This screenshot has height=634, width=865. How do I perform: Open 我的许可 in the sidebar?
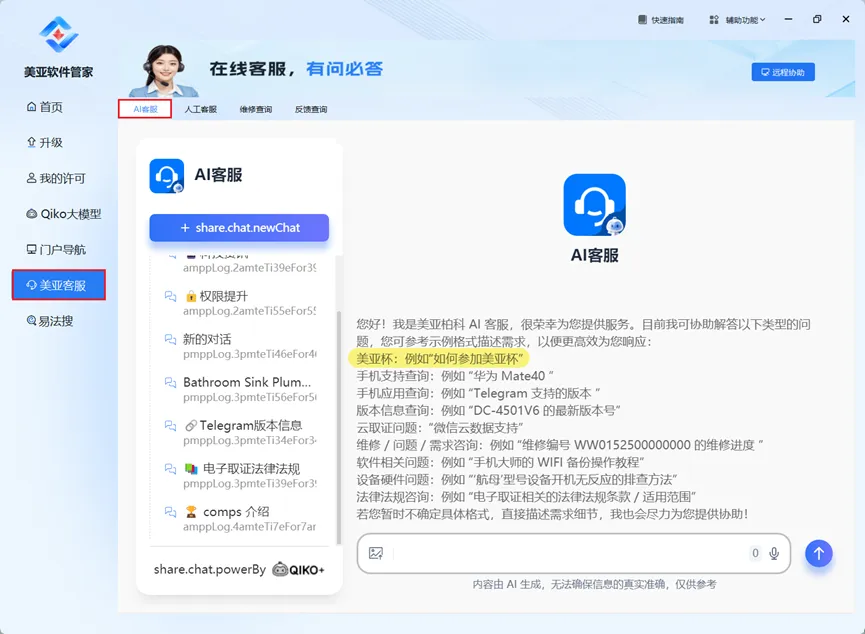click(x=56, y=178)
